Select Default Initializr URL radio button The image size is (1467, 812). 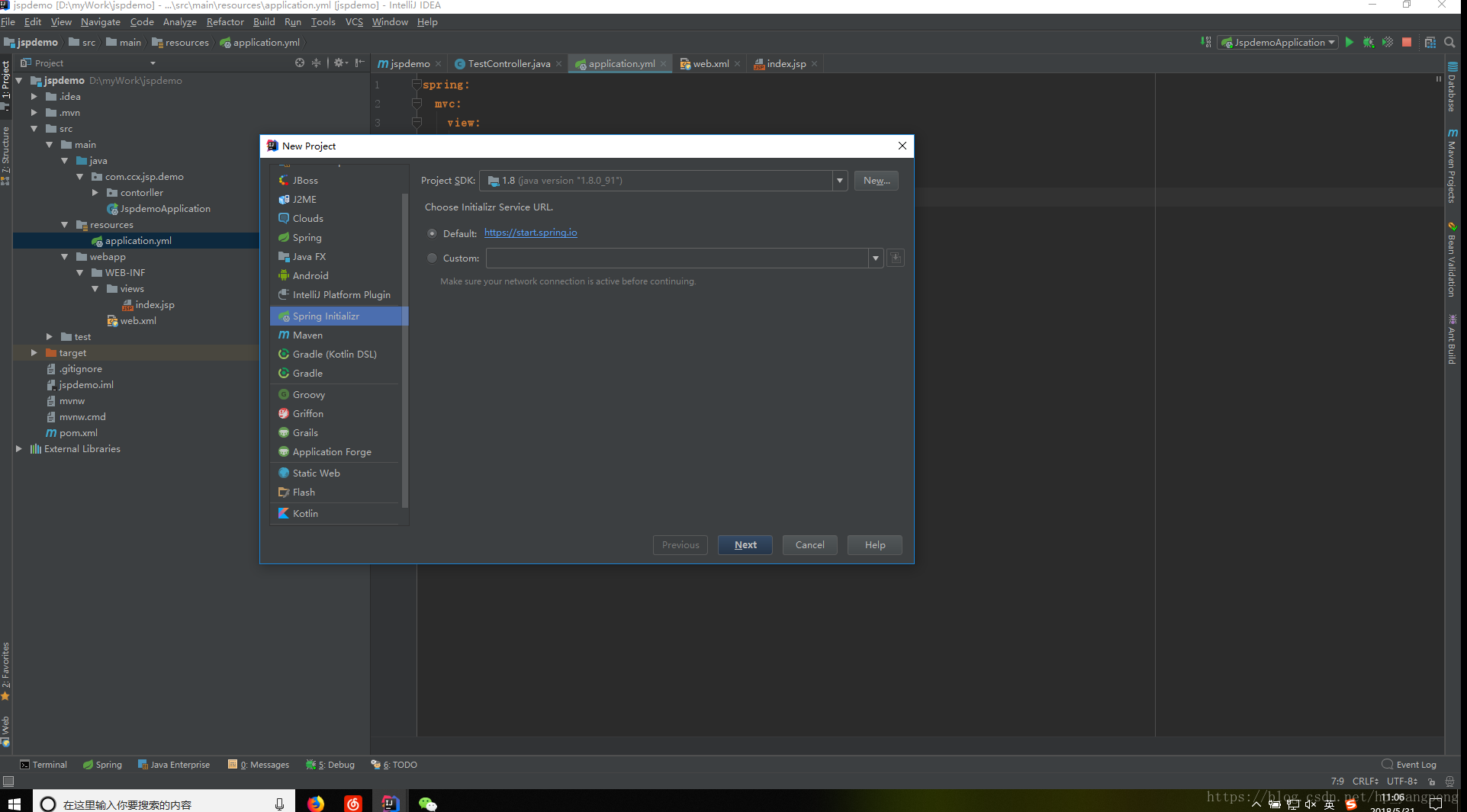point(433,233)
